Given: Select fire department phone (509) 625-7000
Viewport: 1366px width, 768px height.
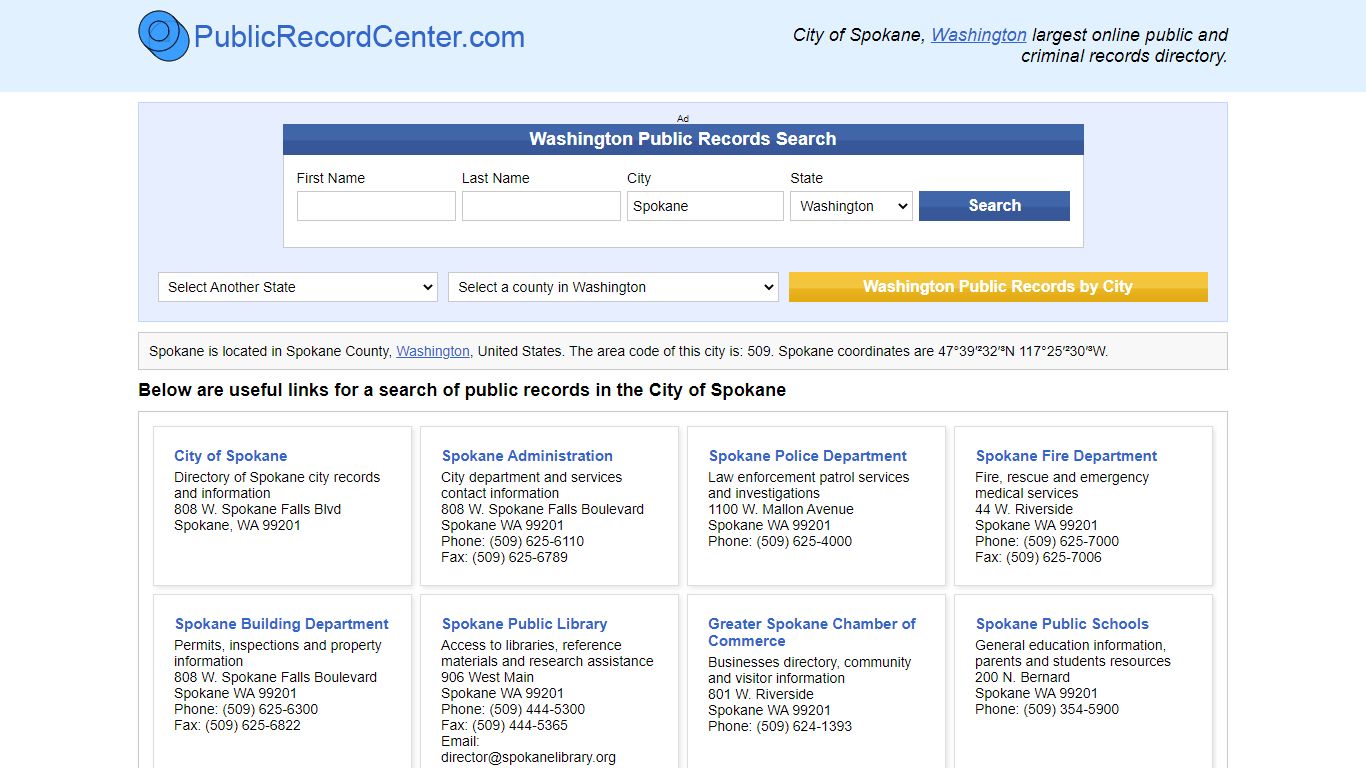Looking at the screenshot, I should tap(1071, 541).
